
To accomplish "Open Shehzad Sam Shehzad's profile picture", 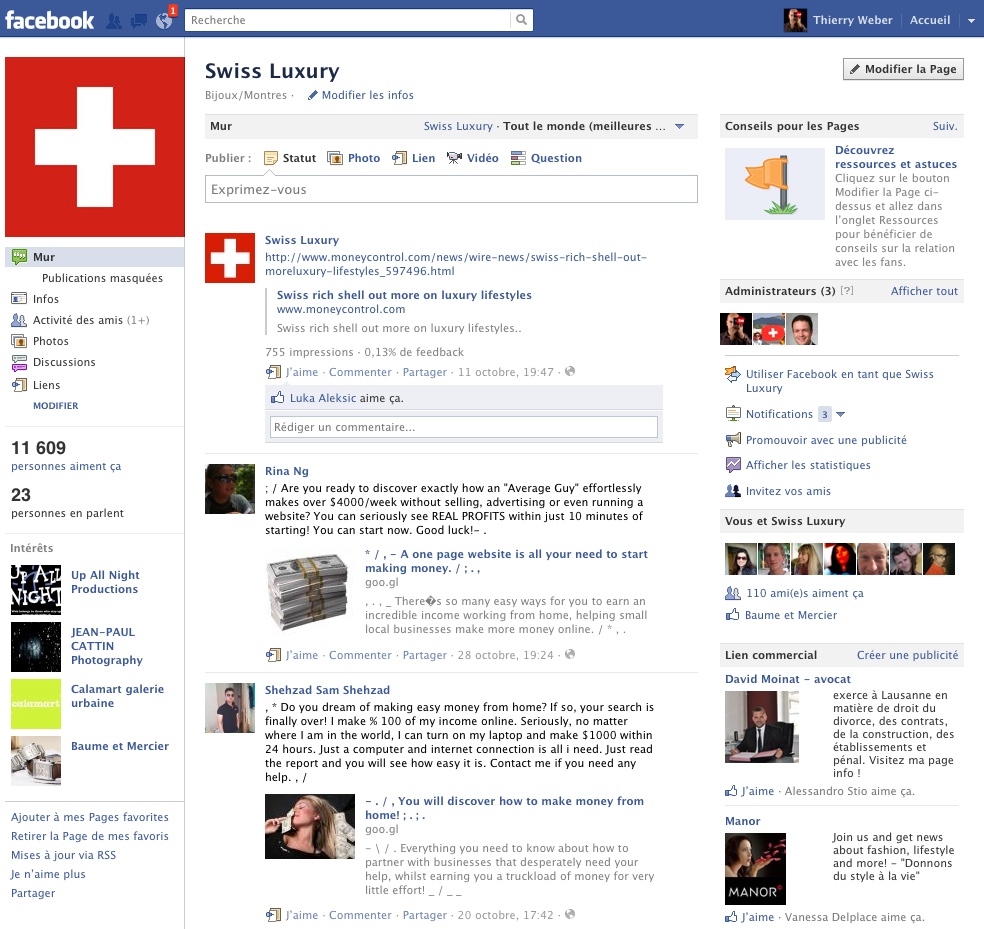I will pos(230,708).
